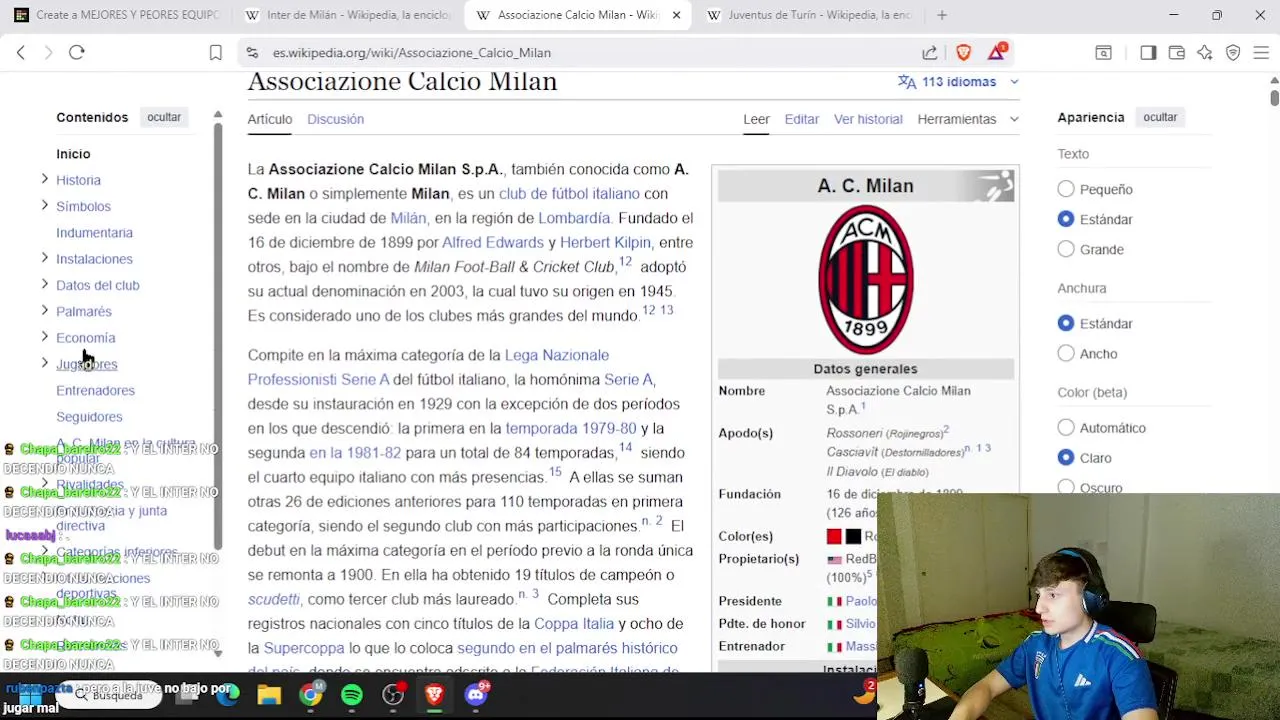The width and height of the screenshot is (1280, 720).
Task: Open Brave Rewards triangle icon
Action: click(997, 52)
